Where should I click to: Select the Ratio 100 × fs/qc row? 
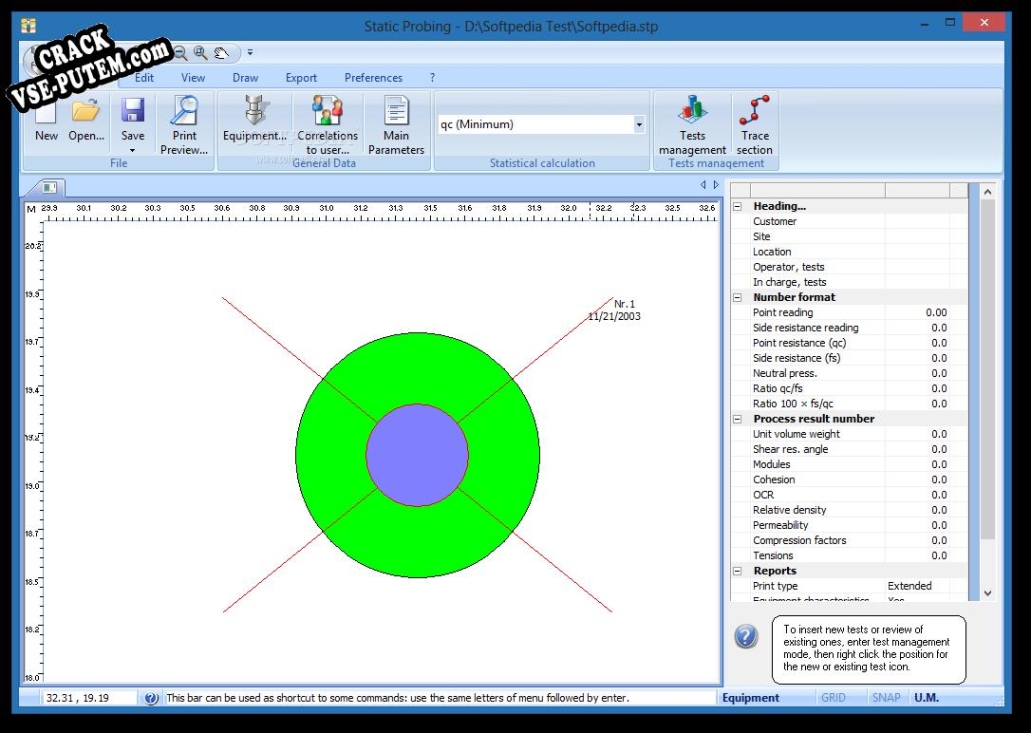pos(849,404)
